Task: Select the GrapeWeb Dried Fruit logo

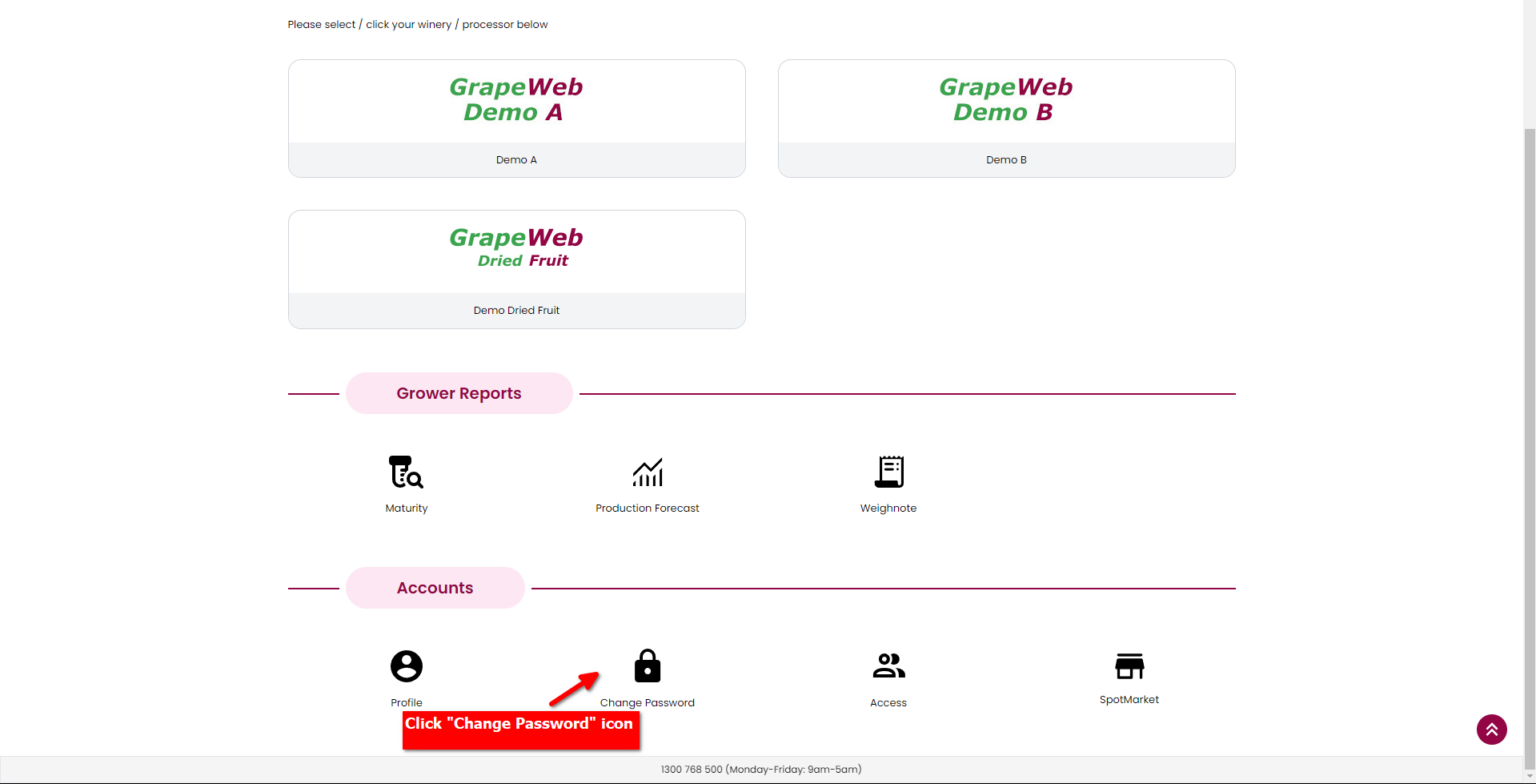Action: pyautogui.click(x=516, y=248)
